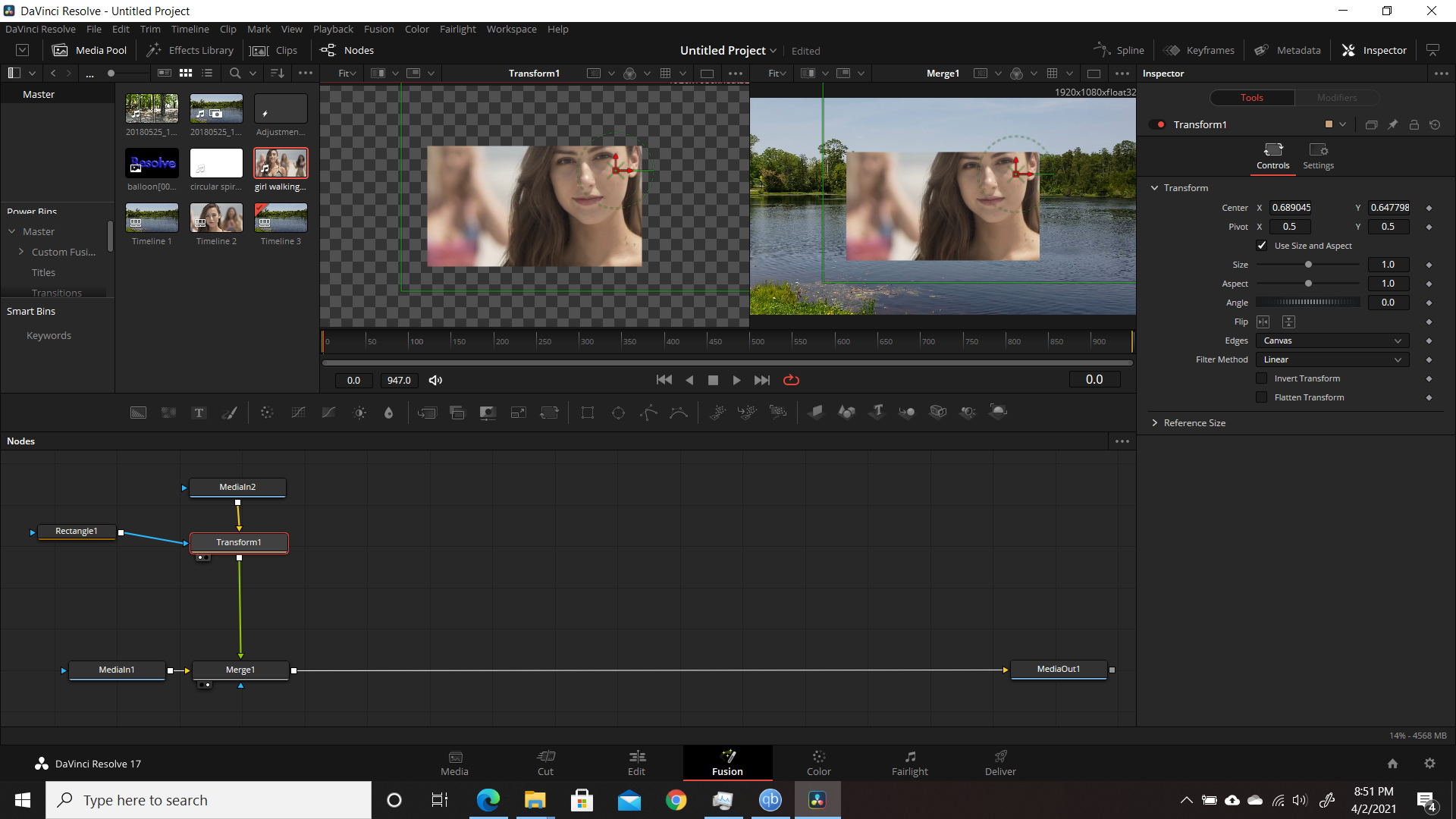
Task: Add a Color Curves node
Action: point(298,413)
